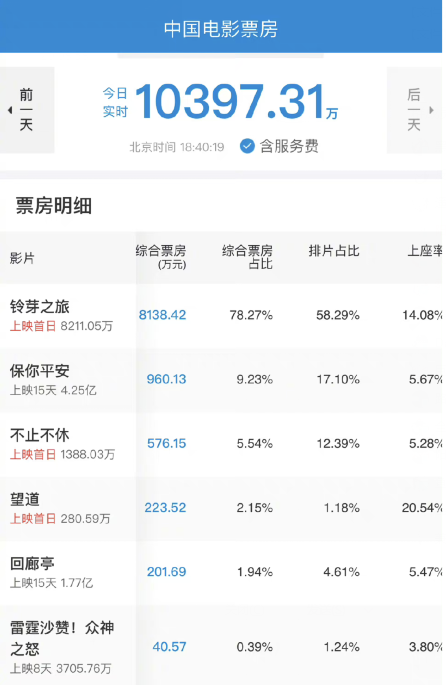Open the 铃芽之旅 movie row
The image size is (446, 685).
click(221, 315)
